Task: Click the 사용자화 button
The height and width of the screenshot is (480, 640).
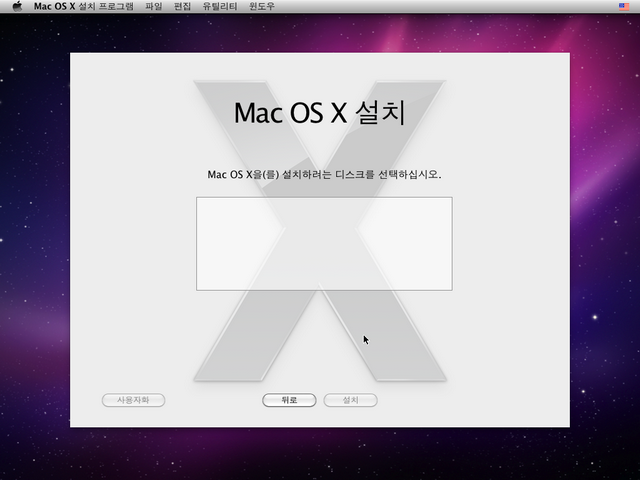Action: [133, 400]
